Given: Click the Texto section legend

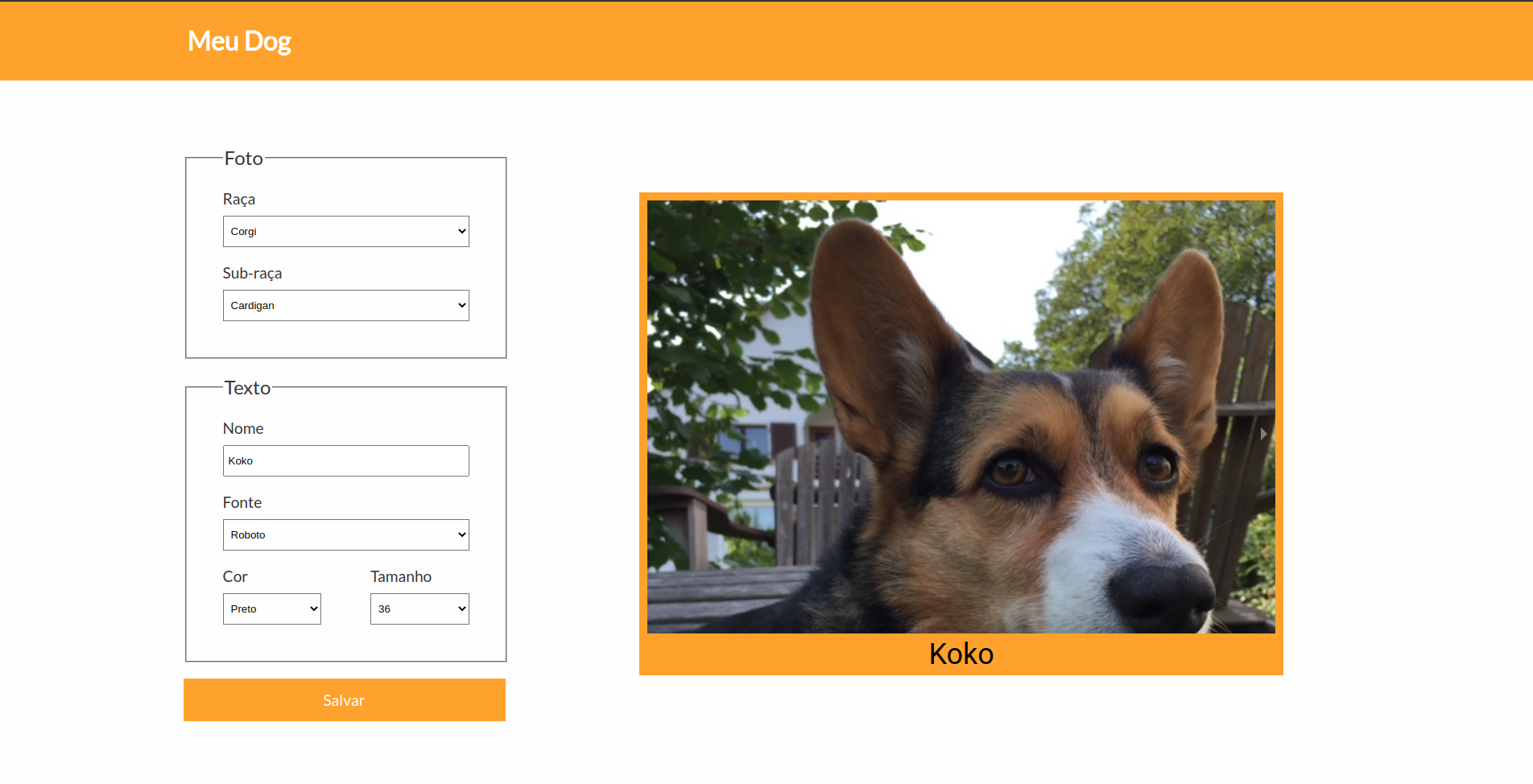Looking at the screenshot, I should click(247, 388).
